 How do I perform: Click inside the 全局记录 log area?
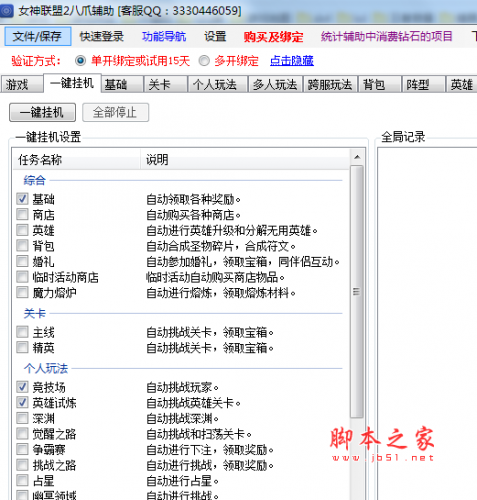(428, 323)
